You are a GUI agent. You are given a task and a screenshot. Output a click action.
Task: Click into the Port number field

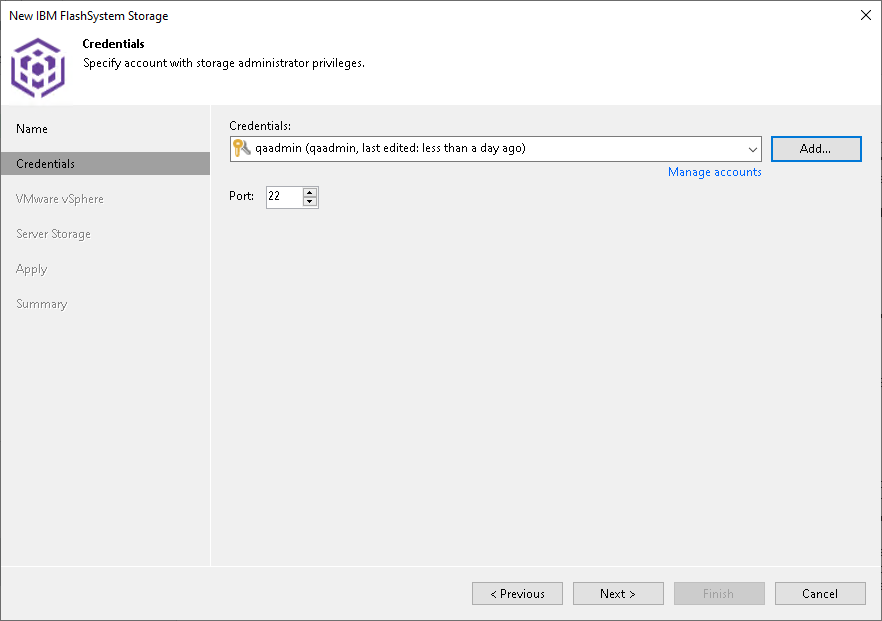(284, 197)
